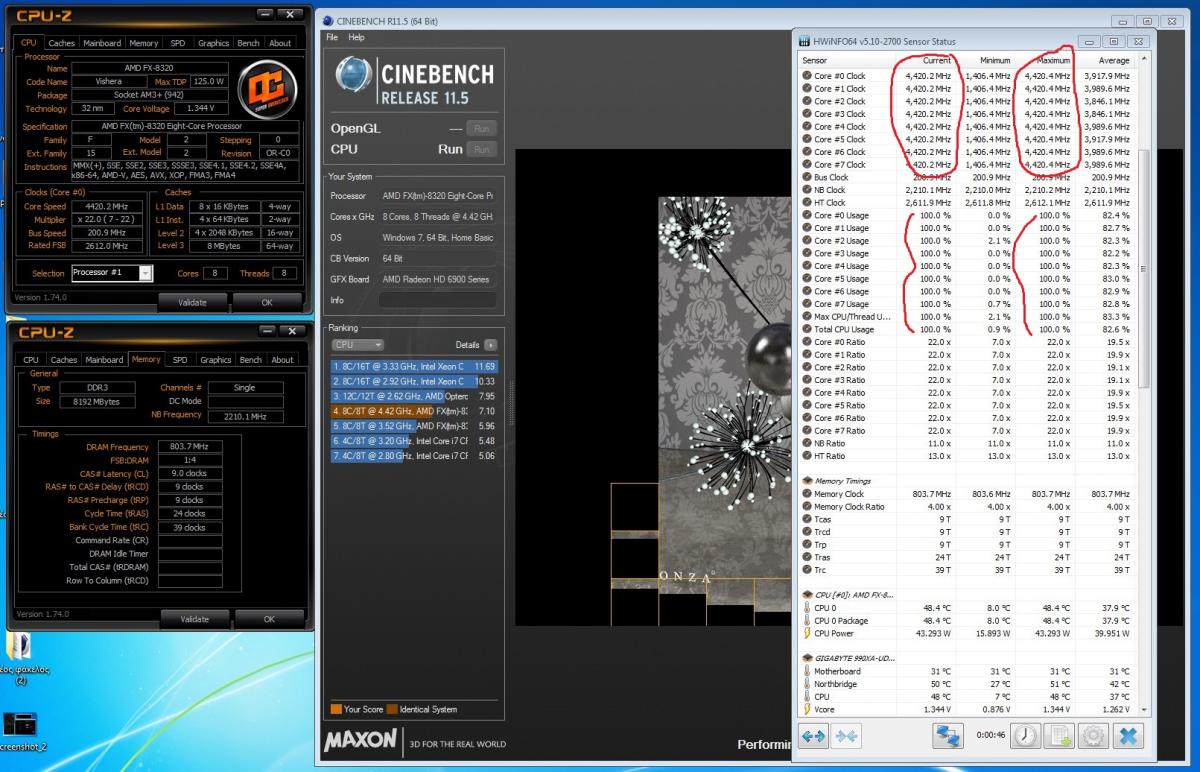Select Graphics tab in bottom CPU-Z window

tap(215, 360)
